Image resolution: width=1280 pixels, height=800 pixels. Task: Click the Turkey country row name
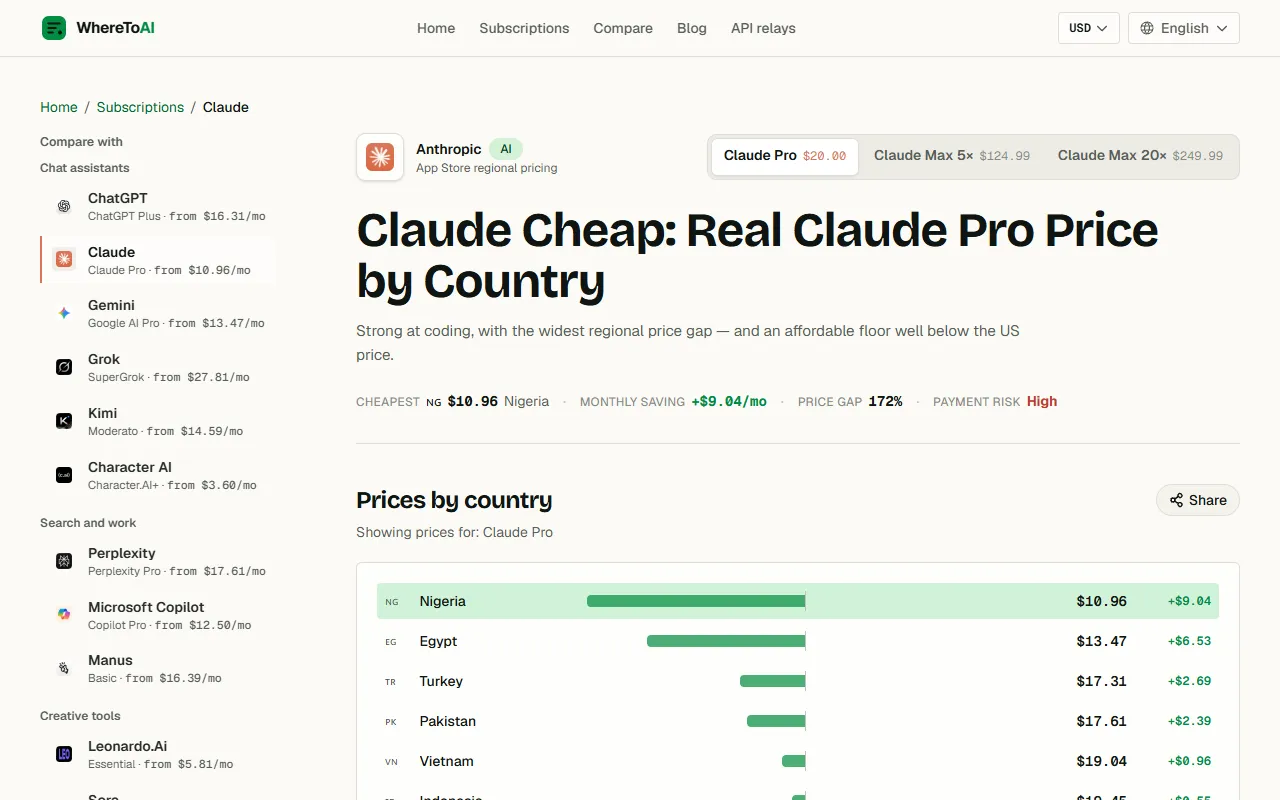[441, 681]
